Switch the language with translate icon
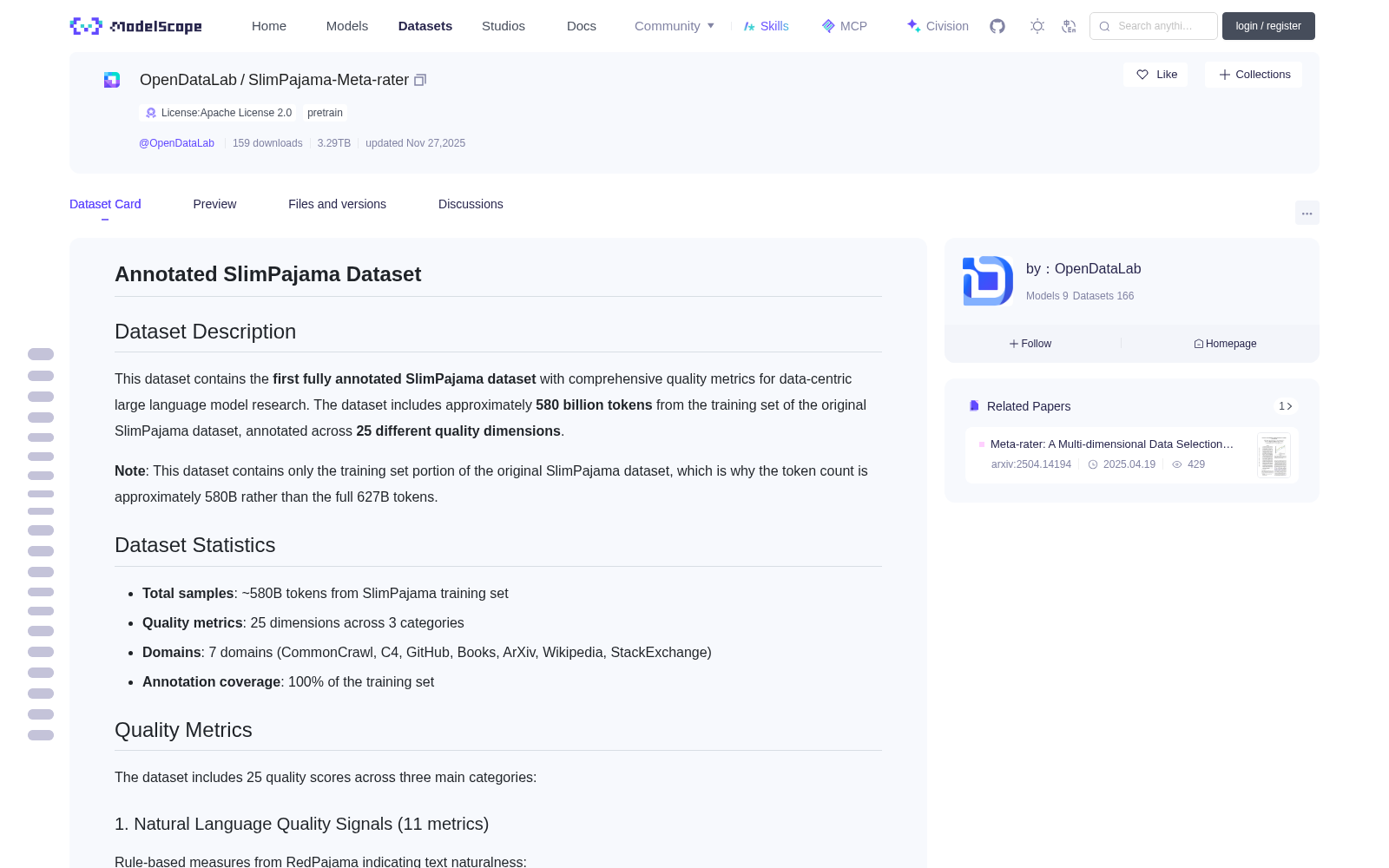 point(1069,26)
